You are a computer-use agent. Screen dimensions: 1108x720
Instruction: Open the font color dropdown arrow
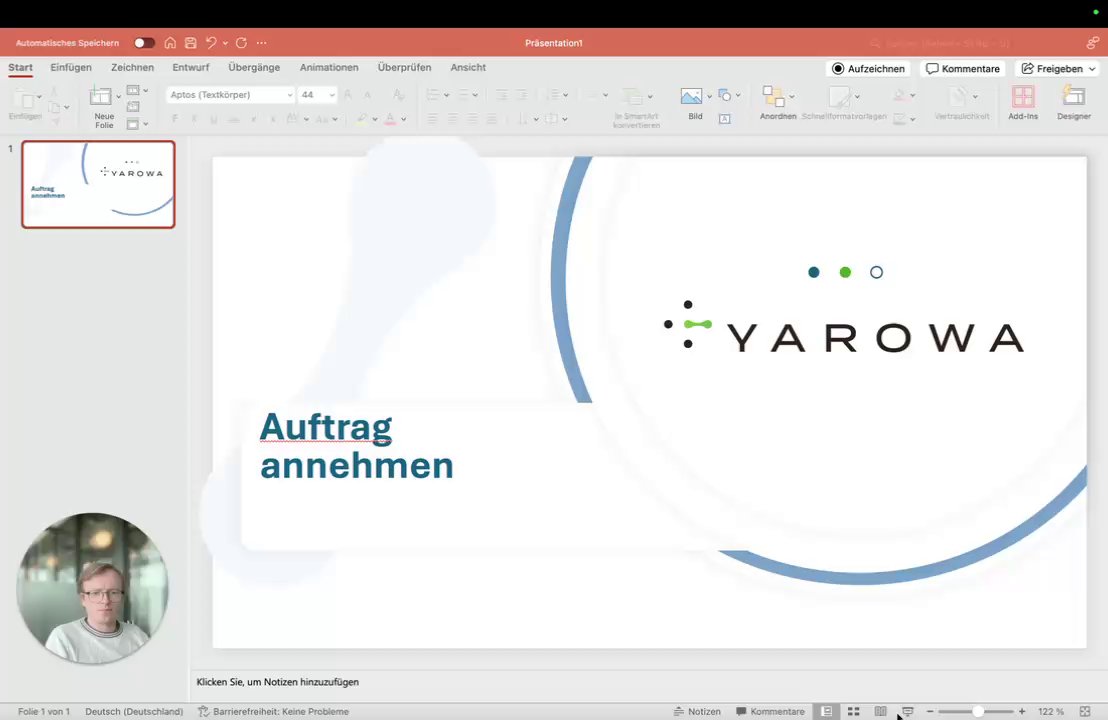tap(403, 119)
